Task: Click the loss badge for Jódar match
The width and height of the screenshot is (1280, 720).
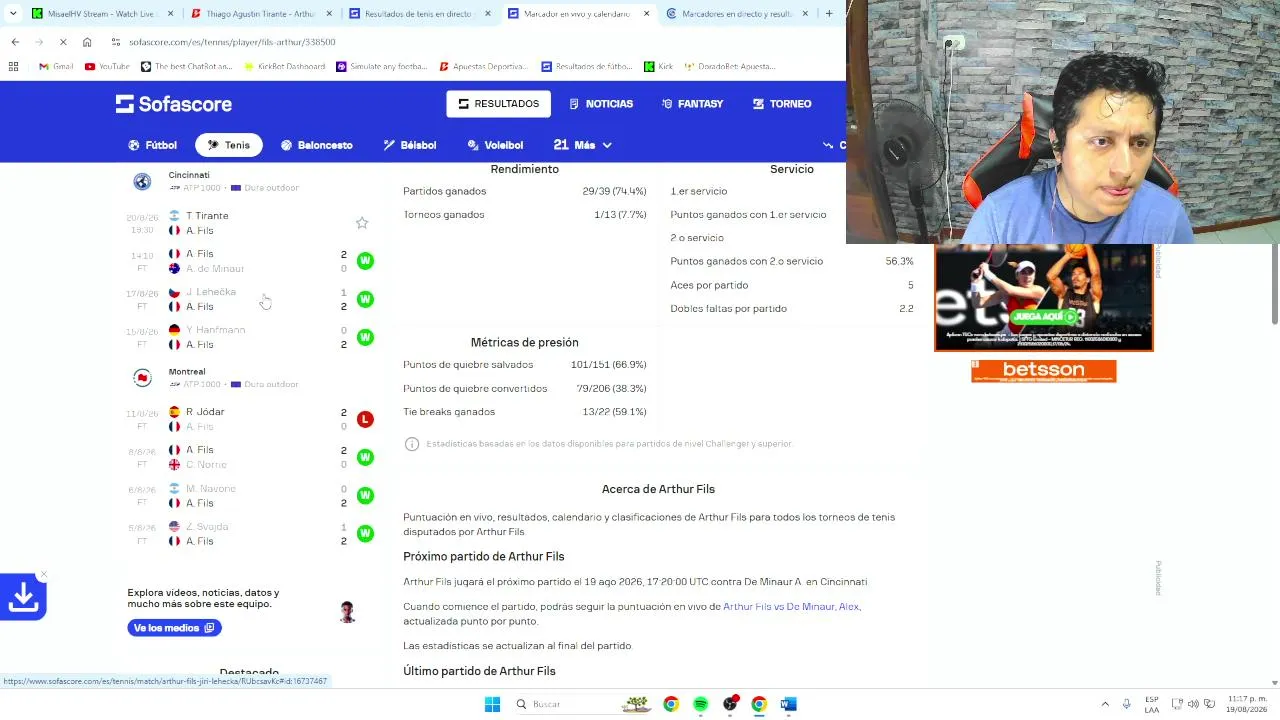Action: click(365, 419)
